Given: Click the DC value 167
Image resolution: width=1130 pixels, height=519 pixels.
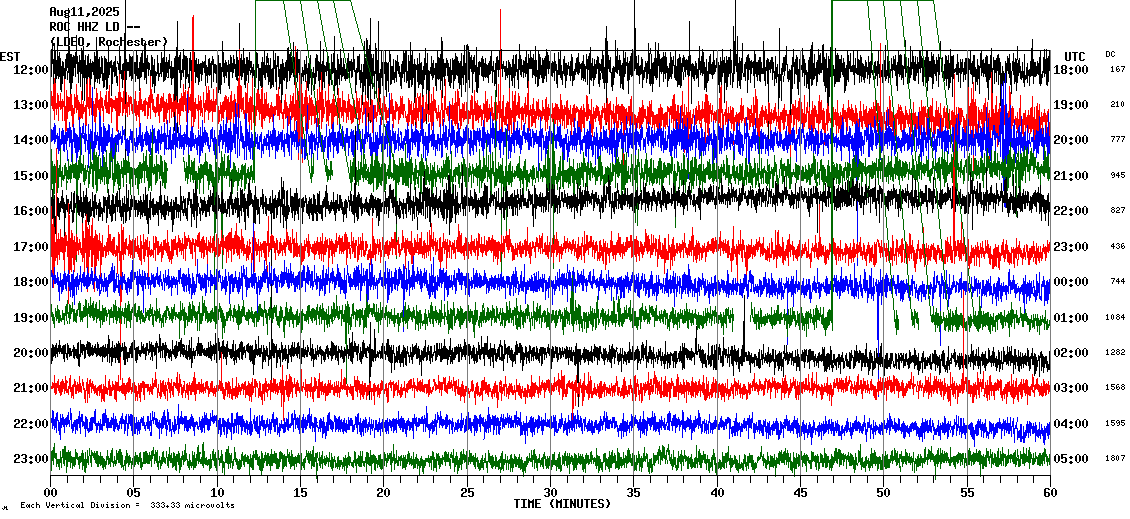Looking at the screenshot, I should click(x=1117, y=69).
